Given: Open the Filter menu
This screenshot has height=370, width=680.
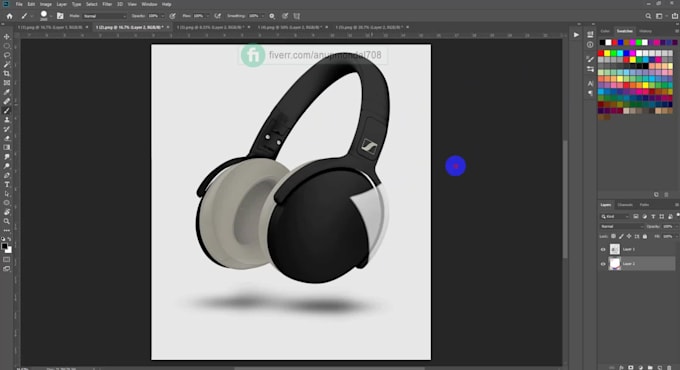Looking at the screenshot, I should point(107,4).
